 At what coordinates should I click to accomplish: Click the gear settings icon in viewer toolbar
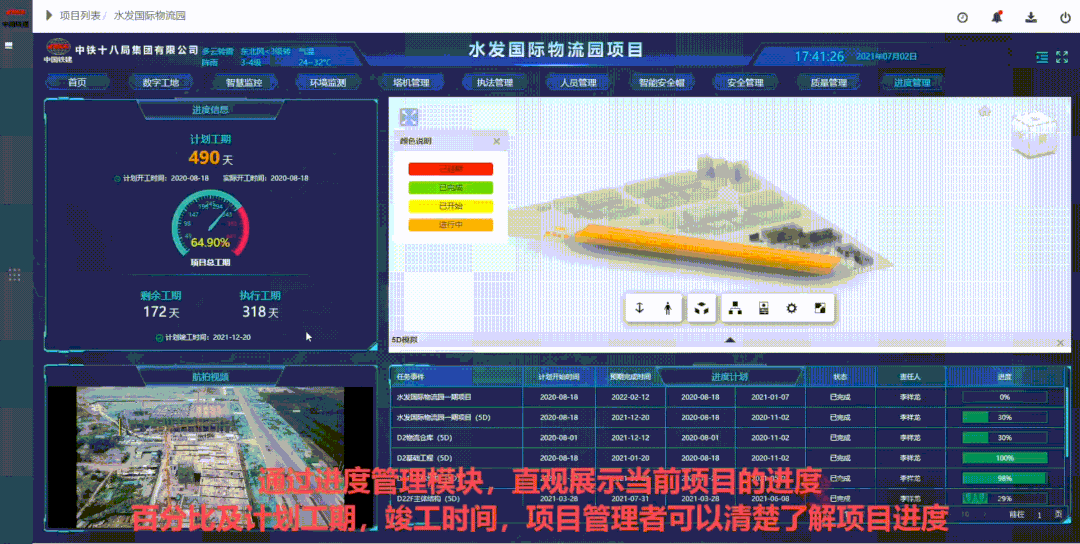click(x=791, y=309)
